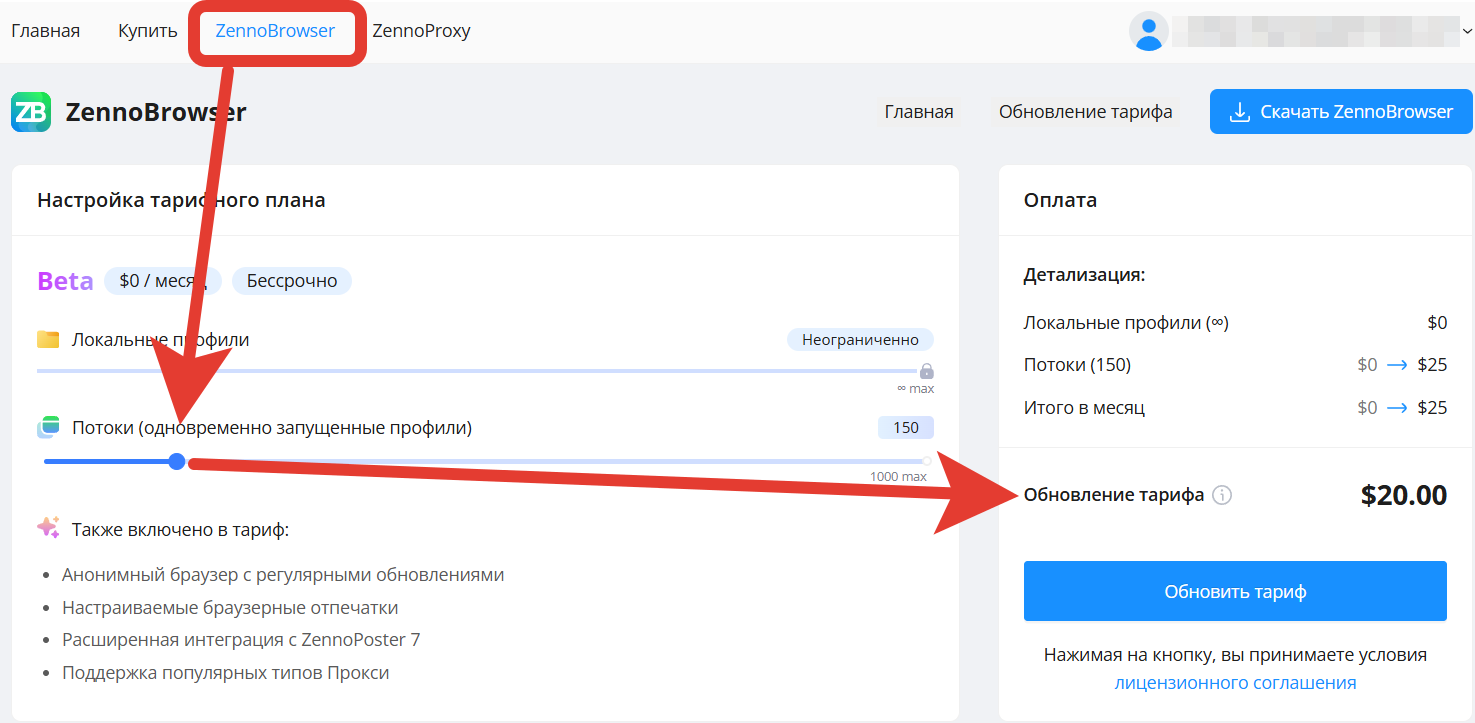This screenshot has width=1475, height=723.
Task: Select the ZennoBrowser navigation tab
Action: pyautogui.click(x=275, y=31)
